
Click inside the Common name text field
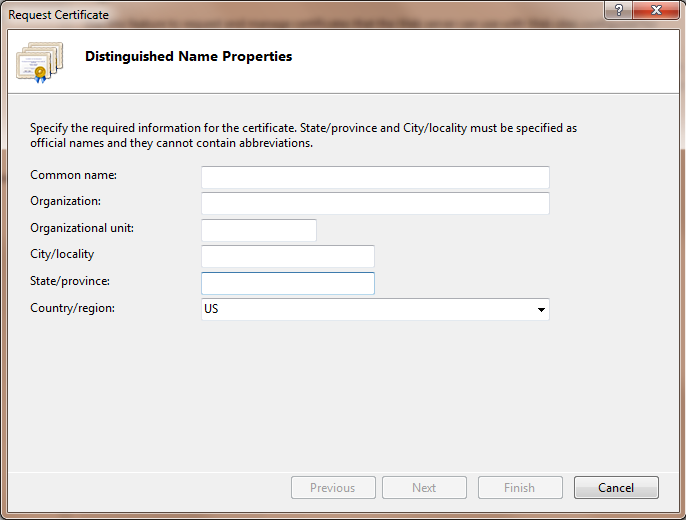tap(375, 177)
